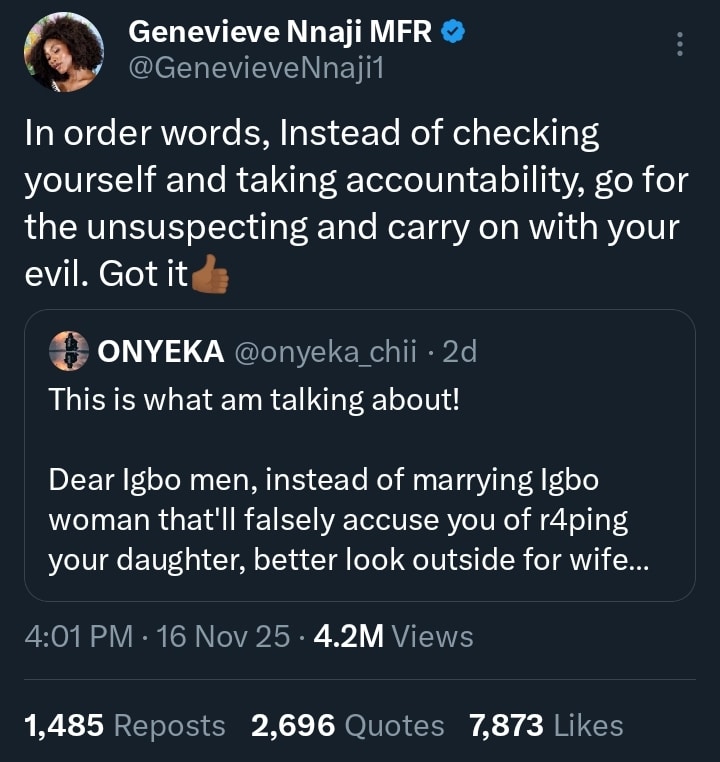
Task: Click "This is what am talking about!" line
Action: (254, 400)
